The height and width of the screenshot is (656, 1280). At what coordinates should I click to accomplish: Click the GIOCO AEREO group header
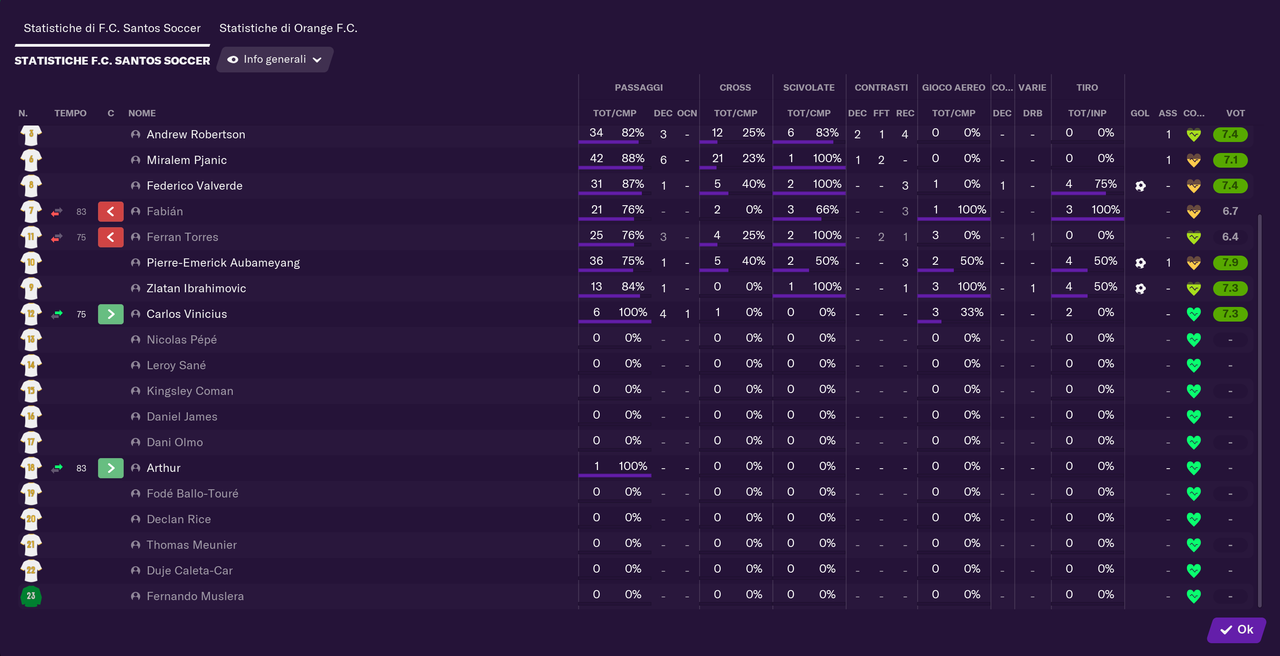point(953,88)
